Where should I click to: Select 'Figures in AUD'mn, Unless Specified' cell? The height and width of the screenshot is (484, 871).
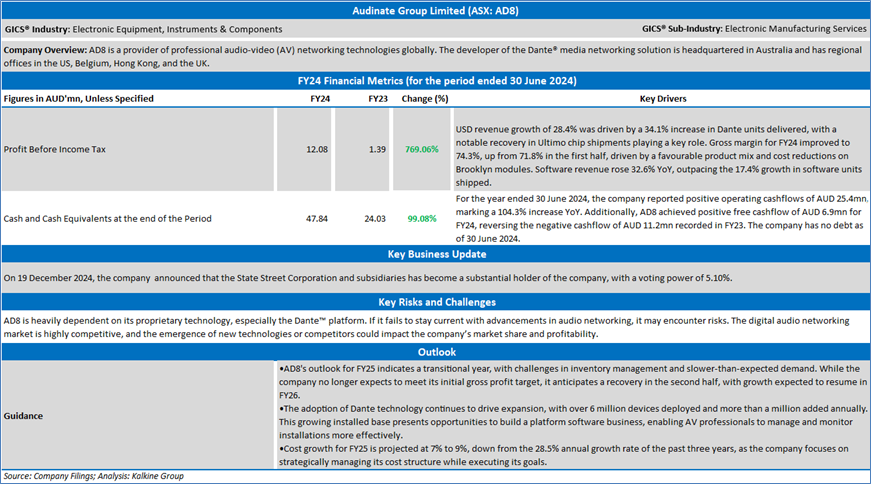[x=78, y=99]
